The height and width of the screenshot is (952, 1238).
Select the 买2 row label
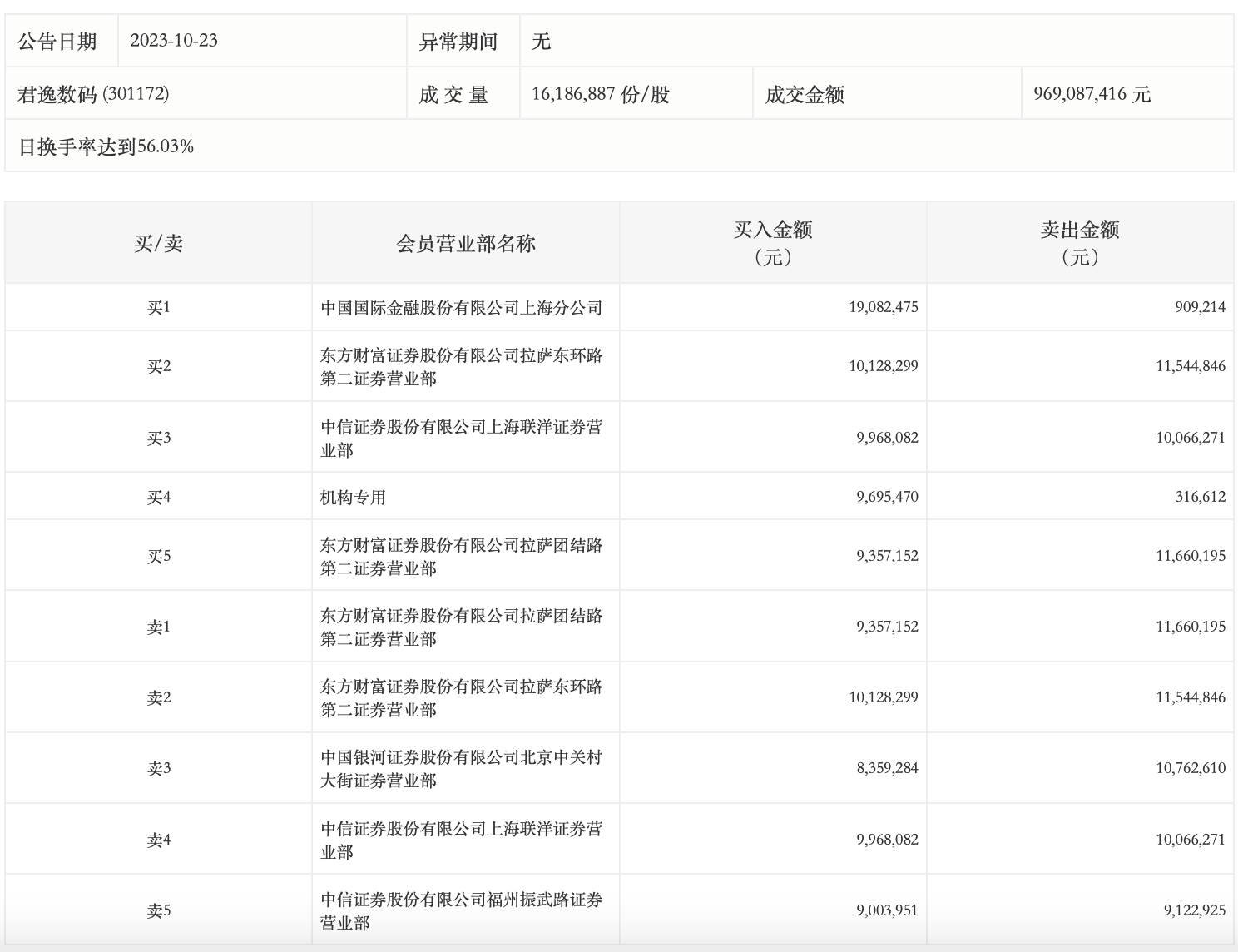(158, 366)
